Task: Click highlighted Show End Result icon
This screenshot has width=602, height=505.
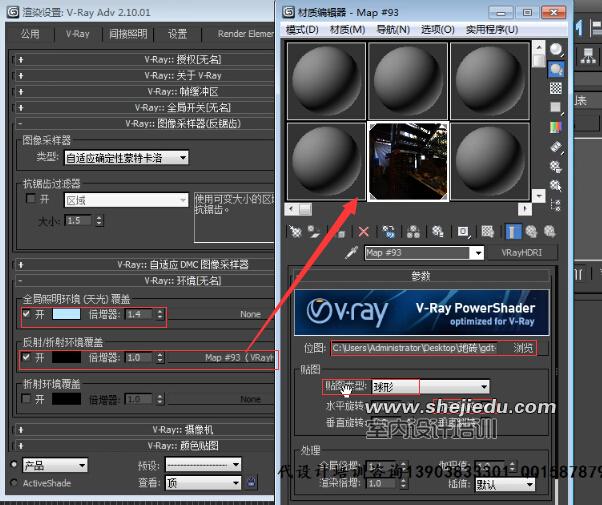Action: point(513,232)
